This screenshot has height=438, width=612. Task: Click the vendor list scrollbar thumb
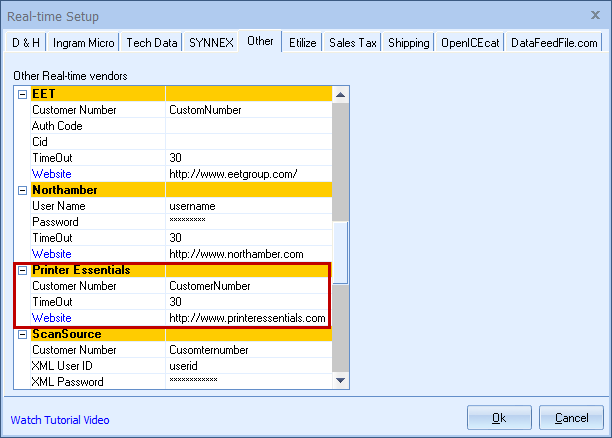click(340, 252)
